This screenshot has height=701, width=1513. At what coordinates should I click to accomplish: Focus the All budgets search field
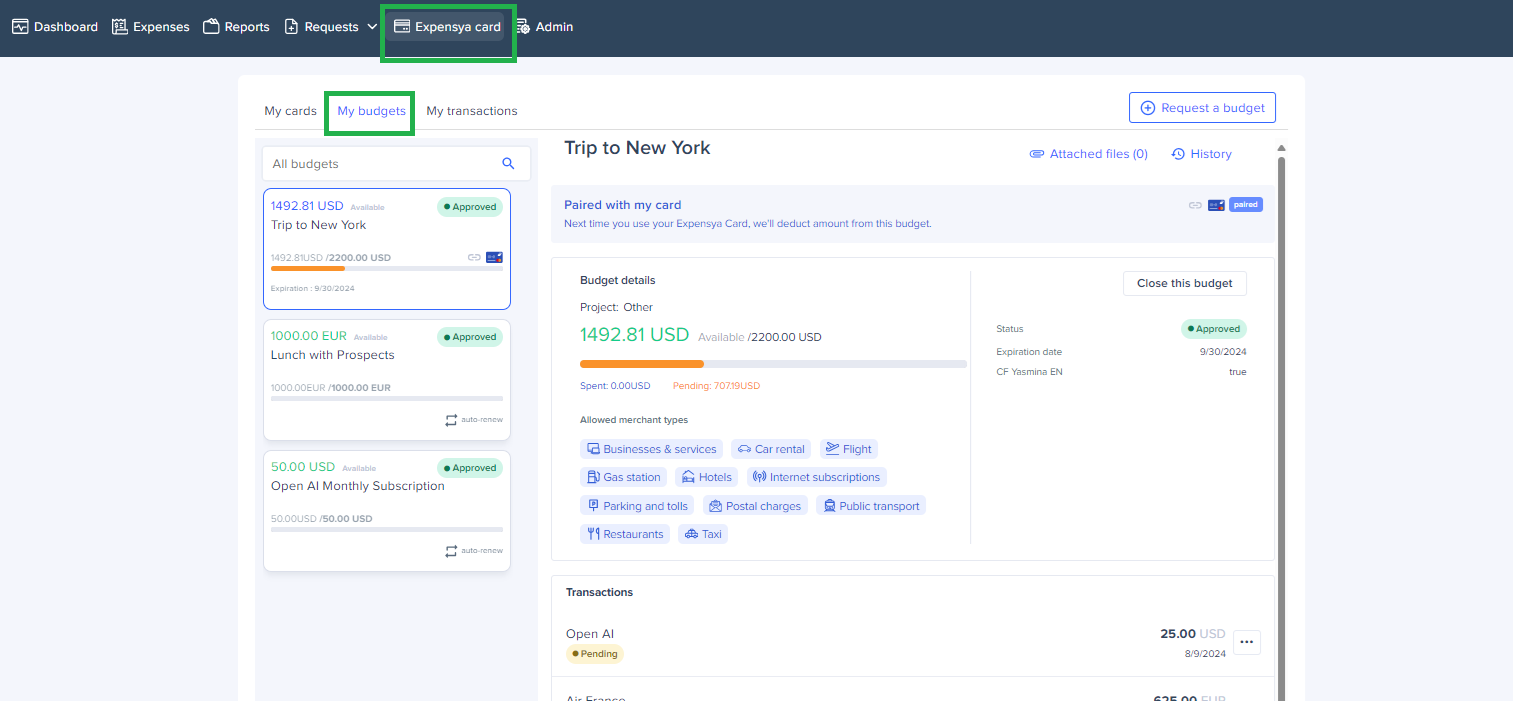click(380, 164)
